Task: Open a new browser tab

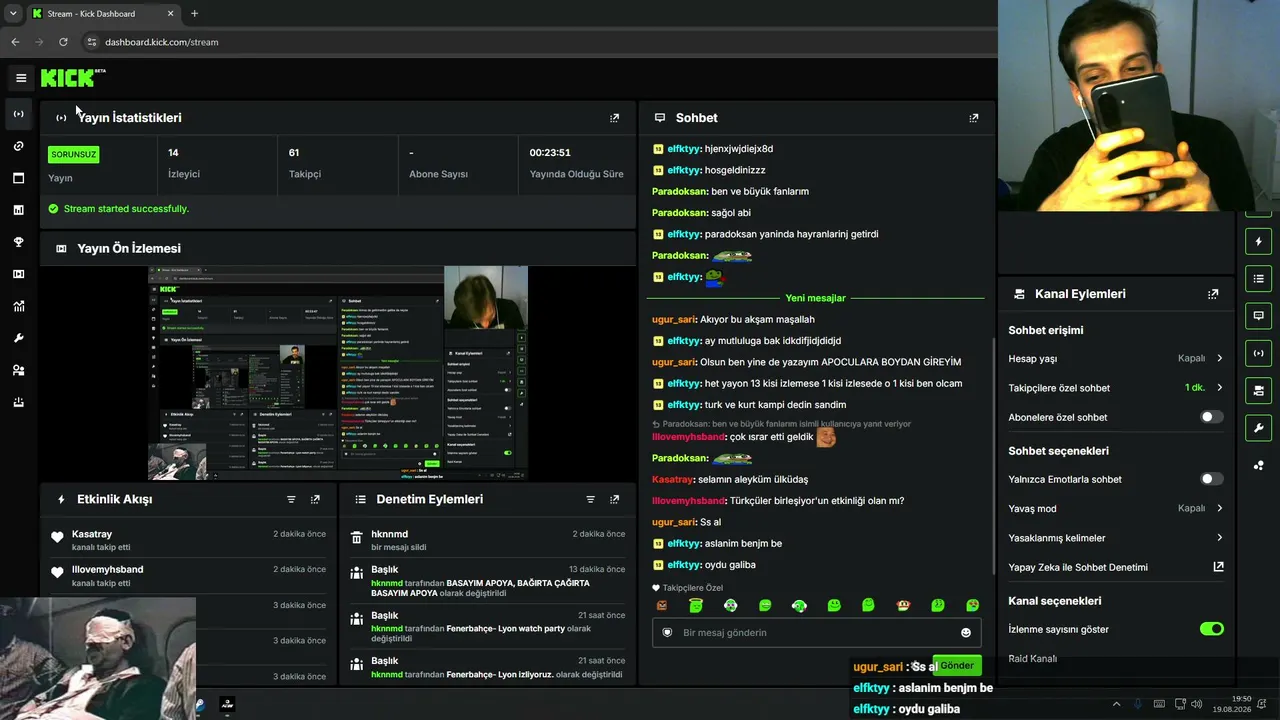Action: coord(194,14)
